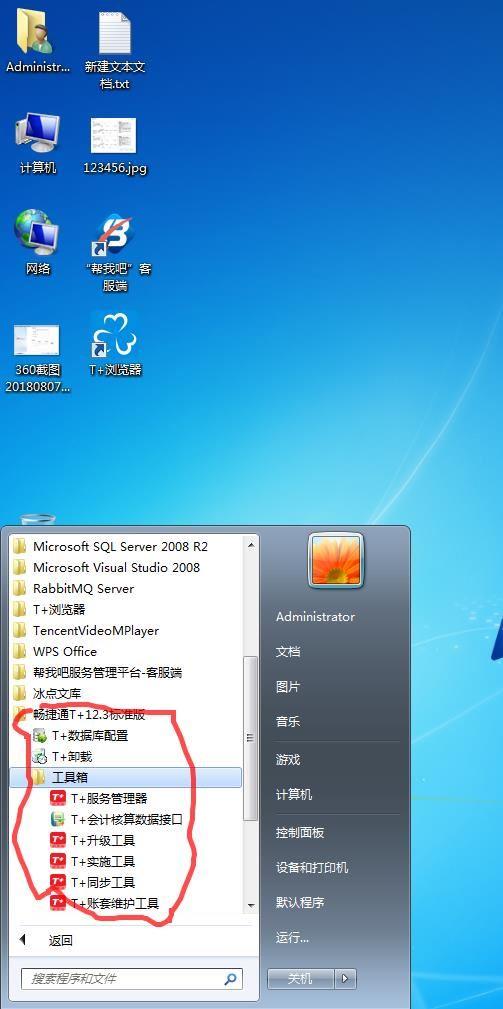Collapse the 畅捷通T+12.3标准版 folder
The width and height of the screenshot is (503, 1009).
80,714
